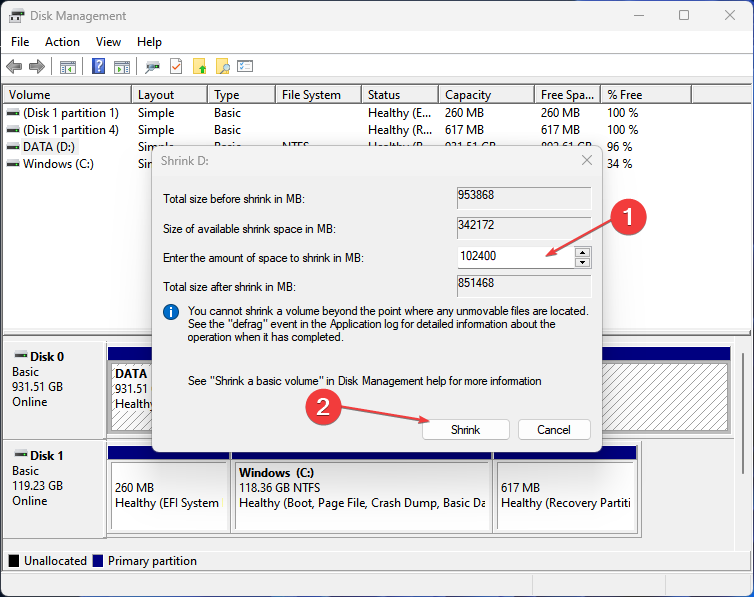This screenshot has height=597, width=754.
Task: Select the Windows (C:) 118.36 GB NTFS block
Action: point(362,495)
